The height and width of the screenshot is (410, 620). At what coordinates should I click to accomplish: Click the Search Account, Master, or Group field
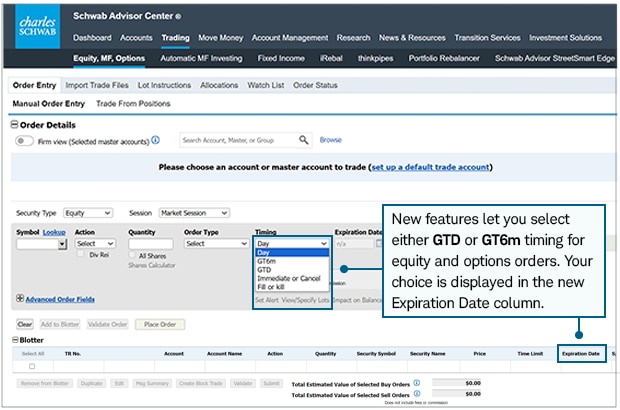click(x=238, y=140)
